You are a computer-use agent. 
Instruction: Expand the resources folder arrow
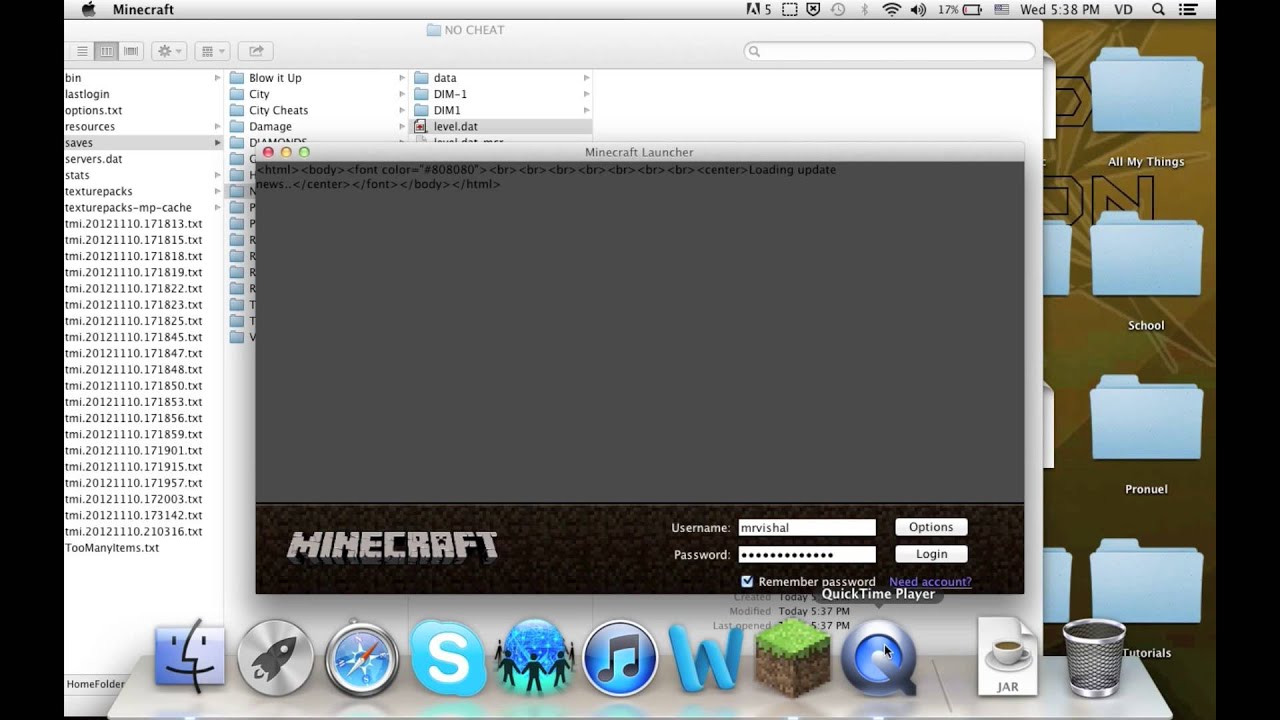(217, 127)
